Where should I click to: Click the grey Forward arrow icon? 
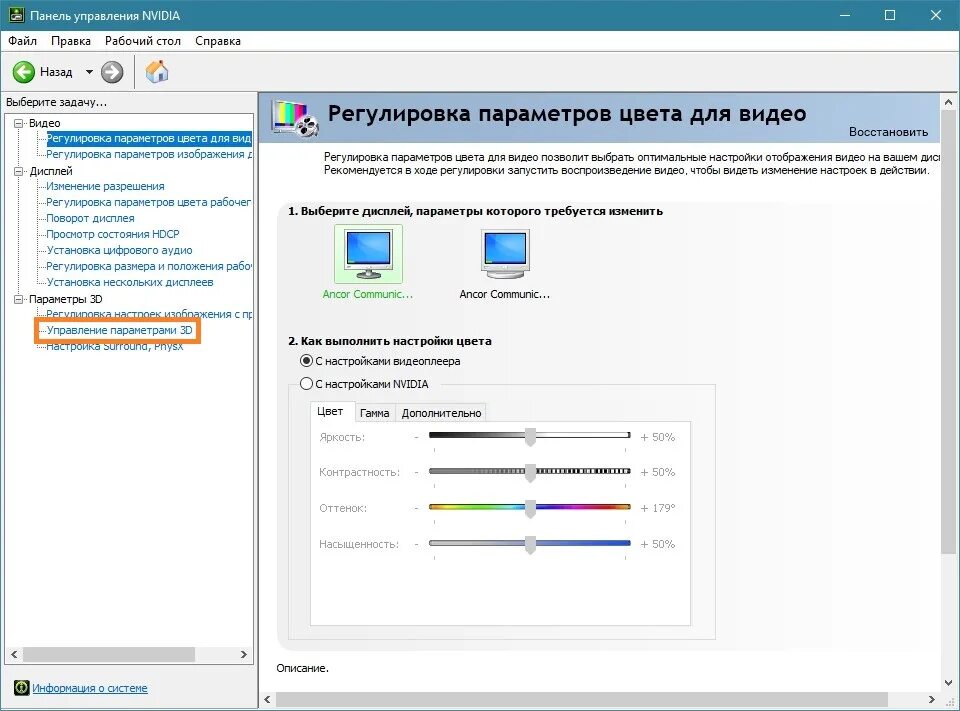coord(112,72)
